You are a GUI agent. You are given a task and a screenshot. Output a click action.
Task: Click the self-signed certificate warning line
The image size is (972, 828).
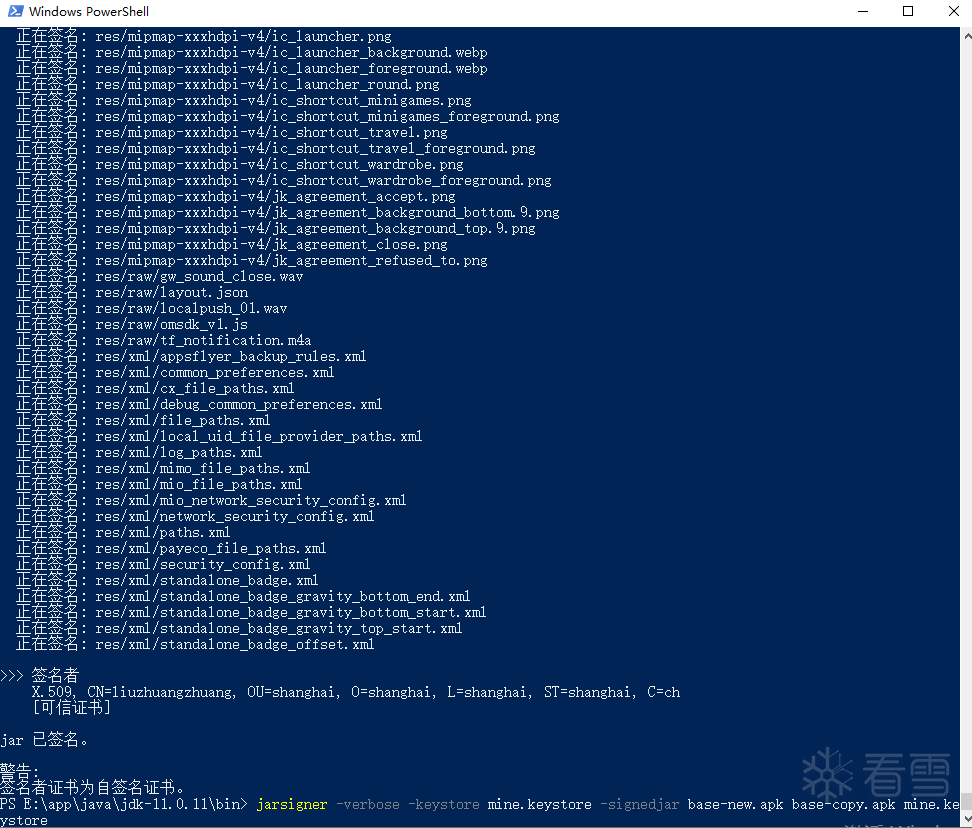pyautogui.click(x=93, y=788)
